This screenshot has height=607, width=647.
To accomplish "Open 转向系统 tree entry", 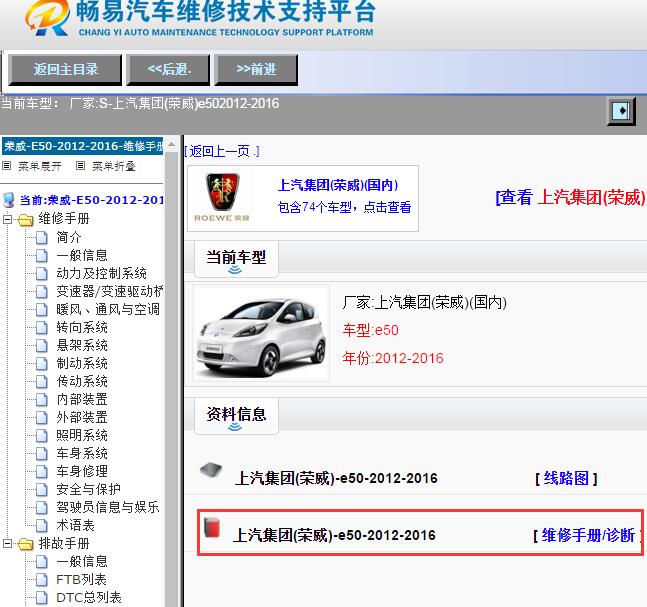I will coord(82,327).
